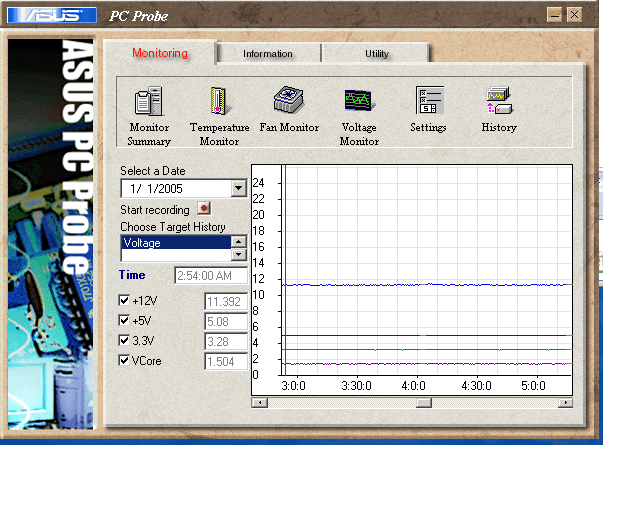Open the Temperature Monitor thermometer icon
Image resolution: width=640 pixels, height=512 pixels.
[220, 101]
